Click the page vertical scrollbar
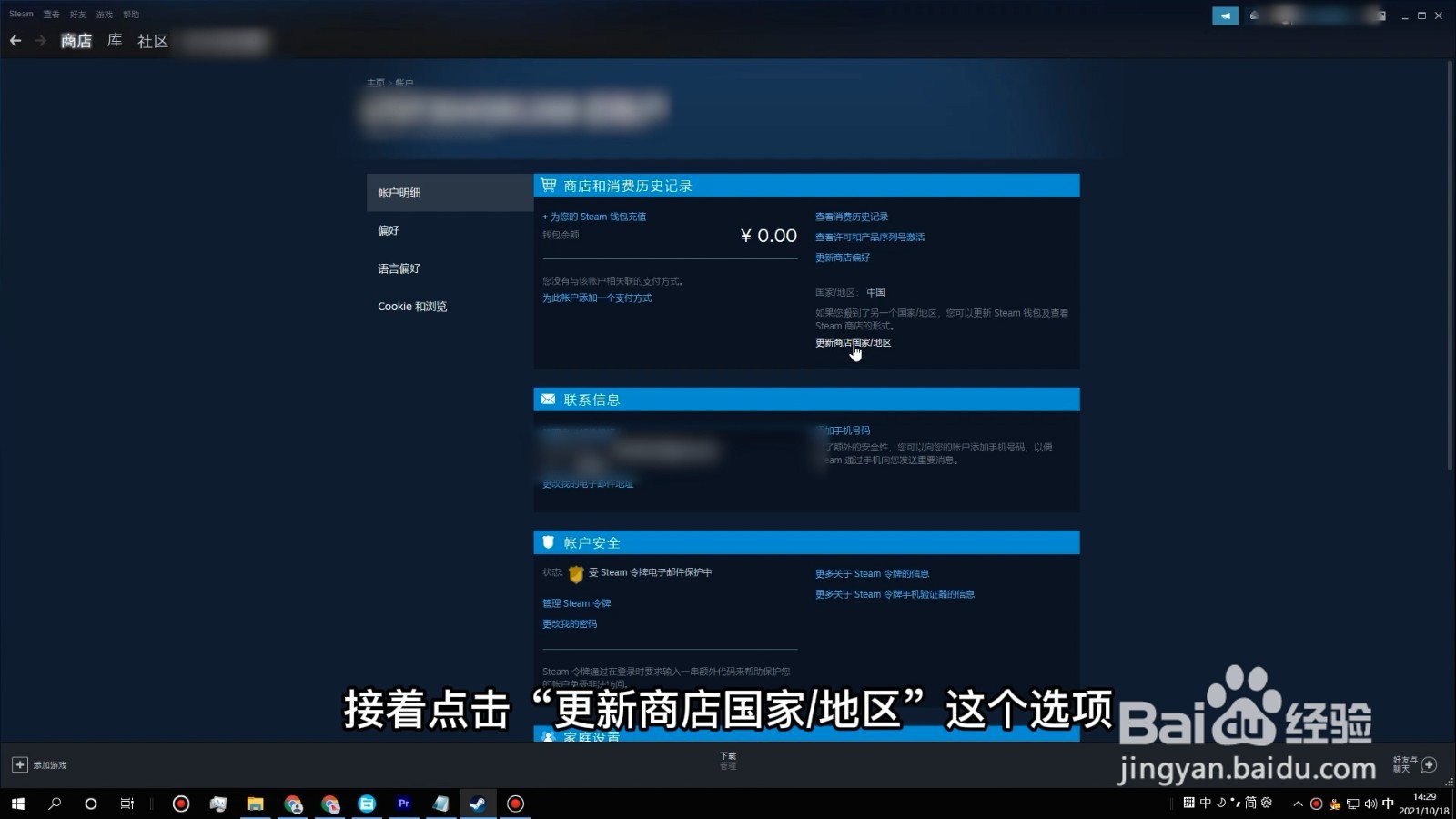Image resolution: width=1456 pixels, height=819 pixels. [1450, 266]
